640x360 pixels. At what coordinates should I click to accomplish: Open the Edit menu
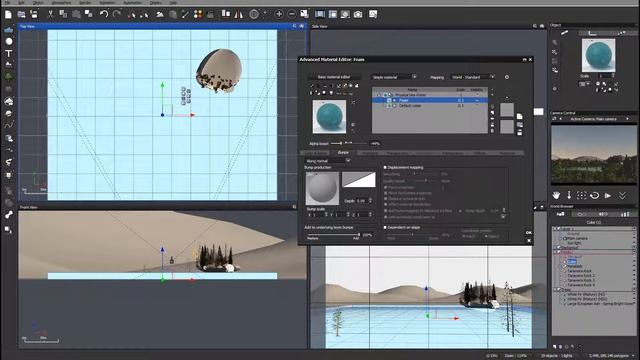pyautogui.click(x=21, y=2)
